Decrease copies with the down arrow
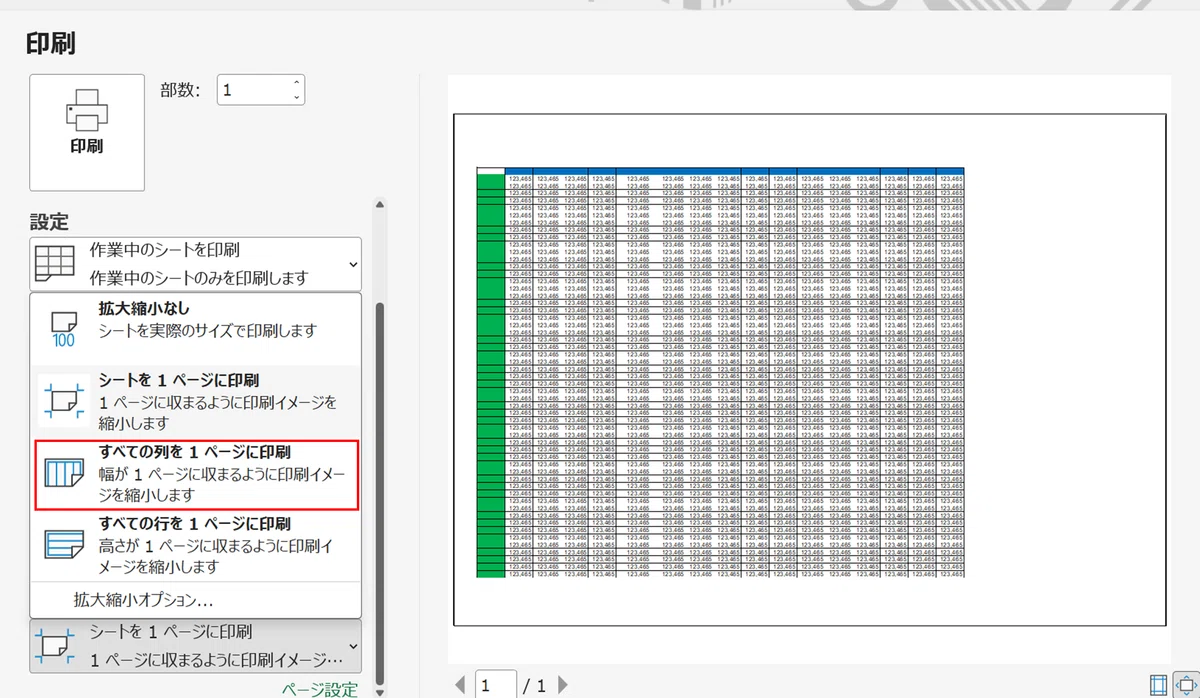Image resolution: width=1200 pixels, height=698 pixels. pyautogui.click(x=296, y=97)
